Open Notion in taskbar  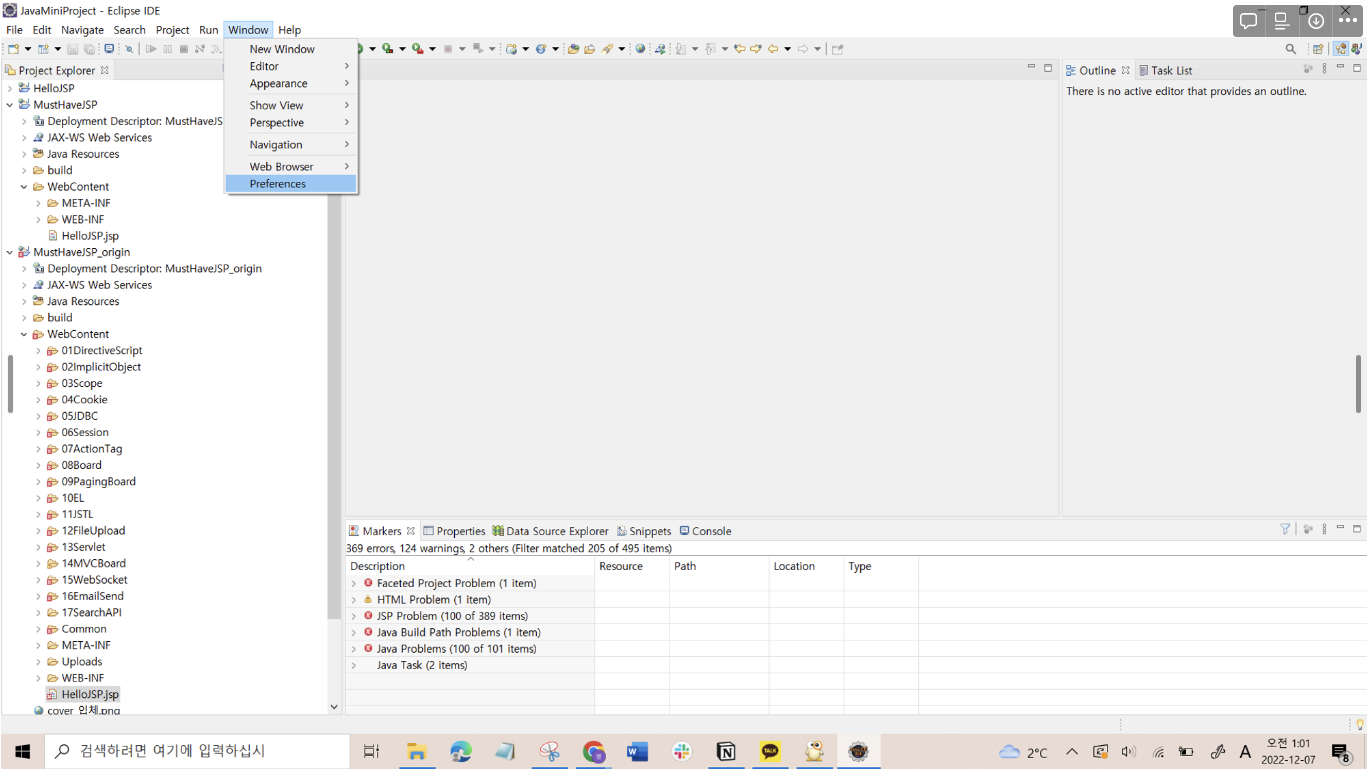(x=726, y=751)
